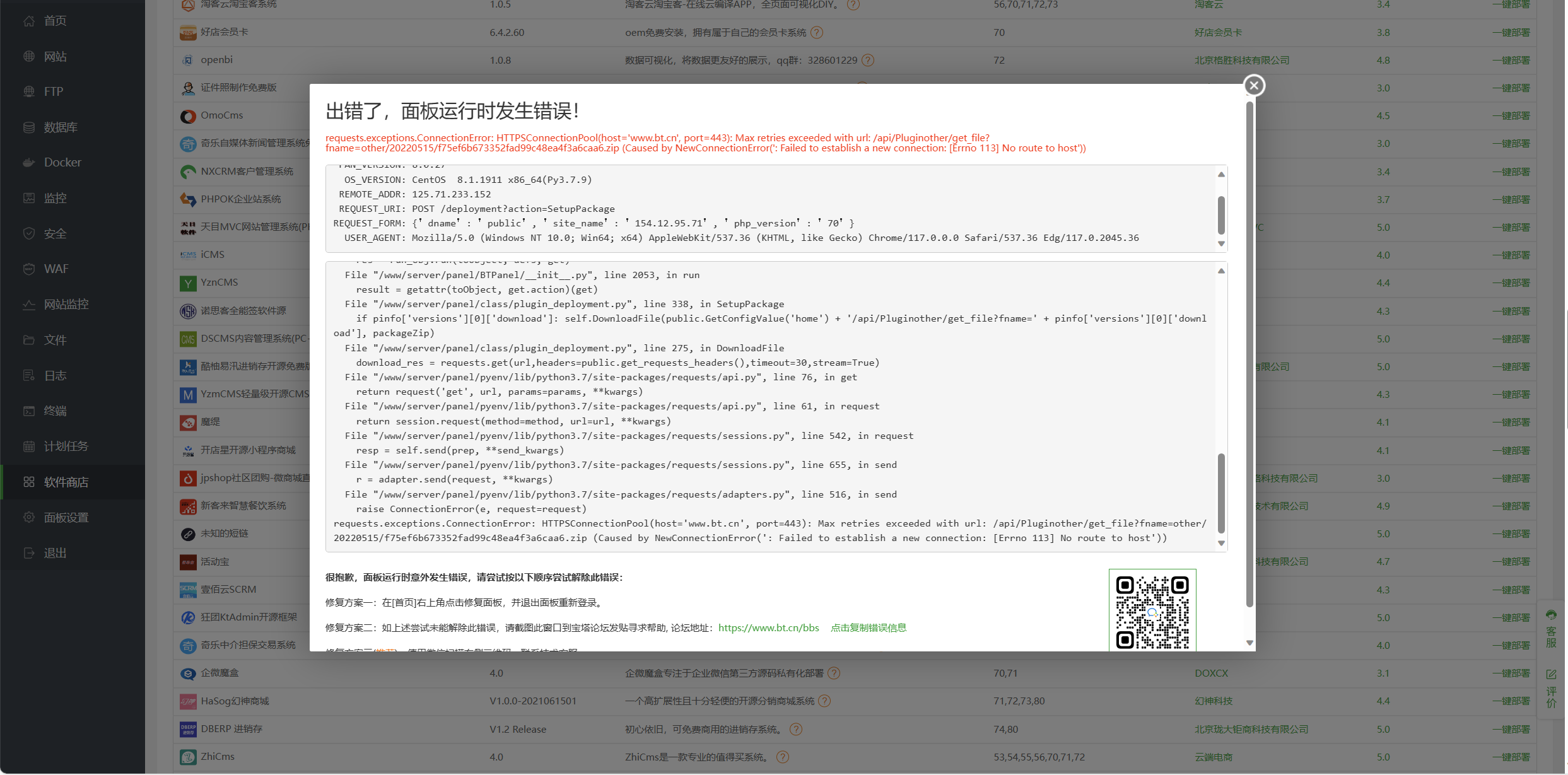
Task: Click help icon beside openbi description
Action: click(x=868, y=60)
